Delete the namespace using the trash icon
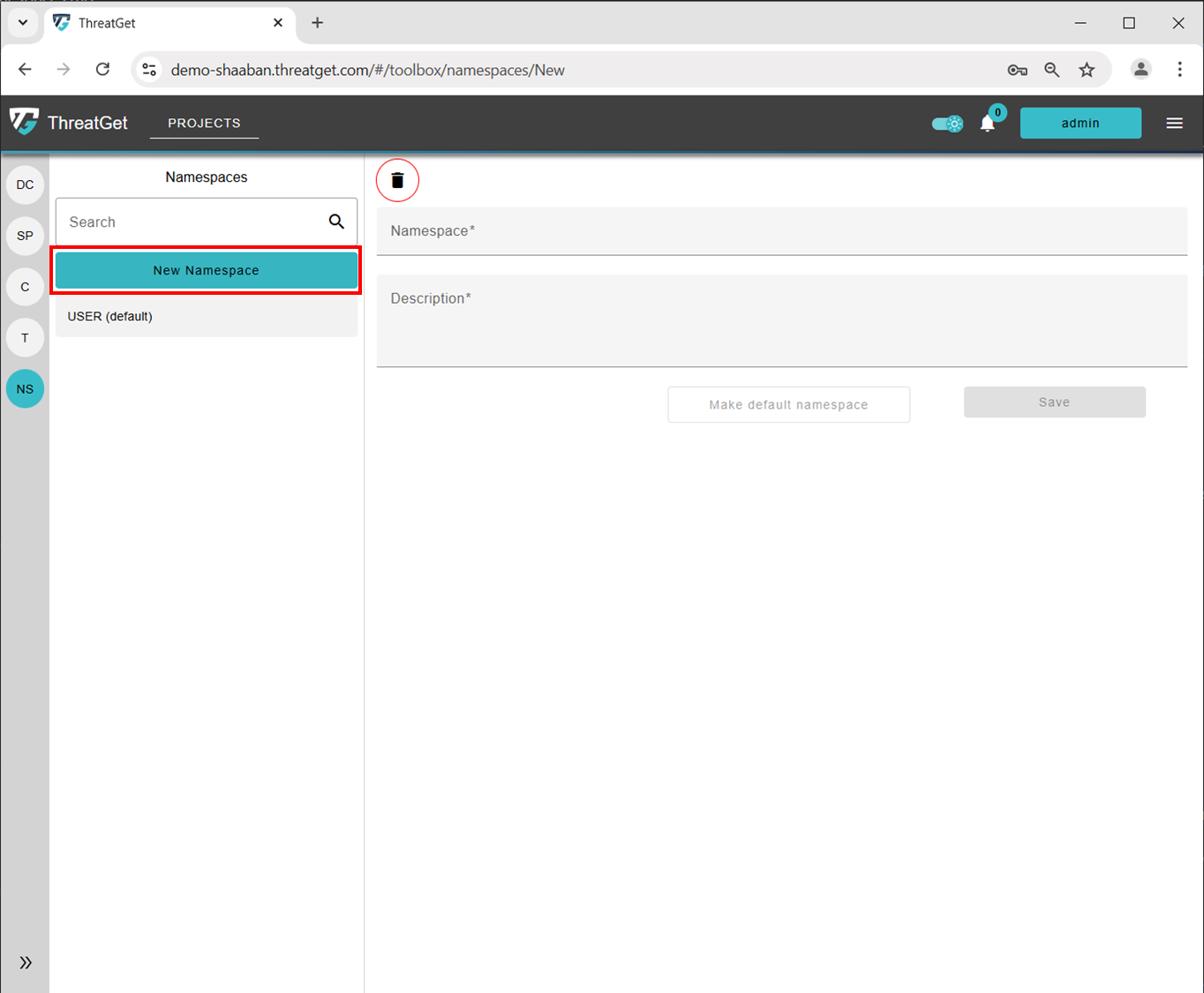 [397, 179]
